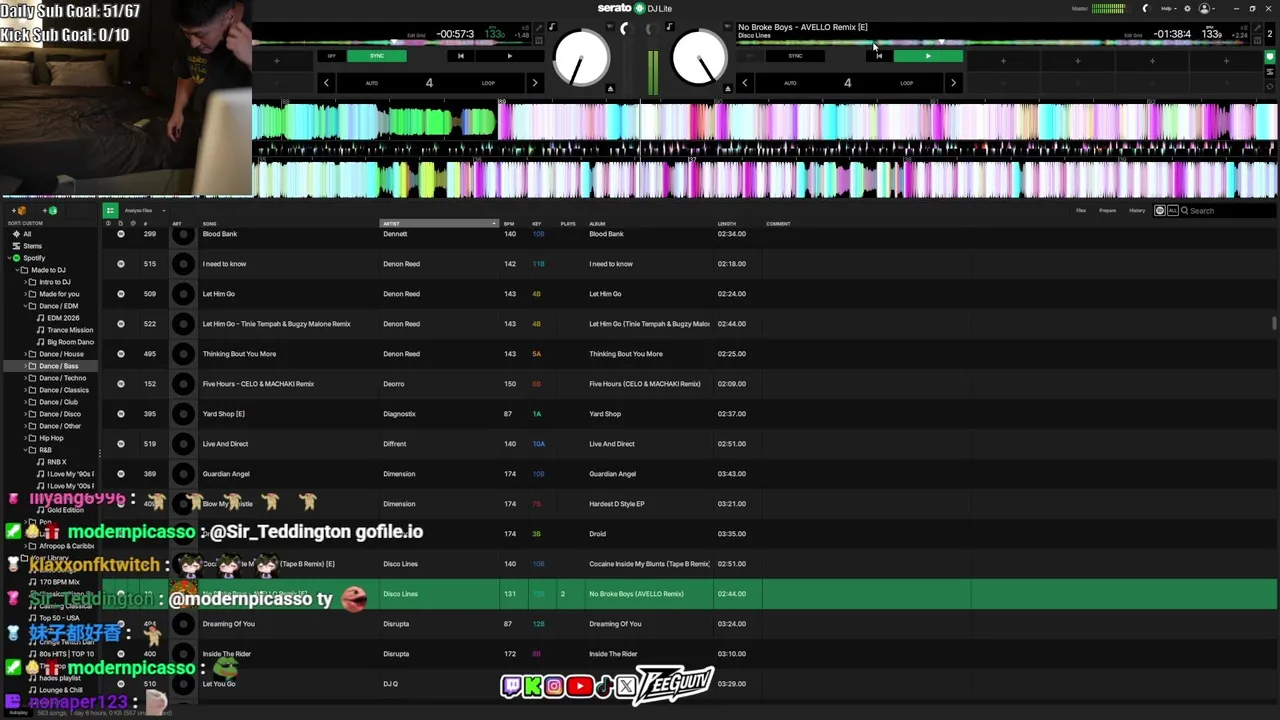The width and height of the screenshot is (1280, 720).
Task: Expand the Intro to DJ folder
Action: coord(25,282)
